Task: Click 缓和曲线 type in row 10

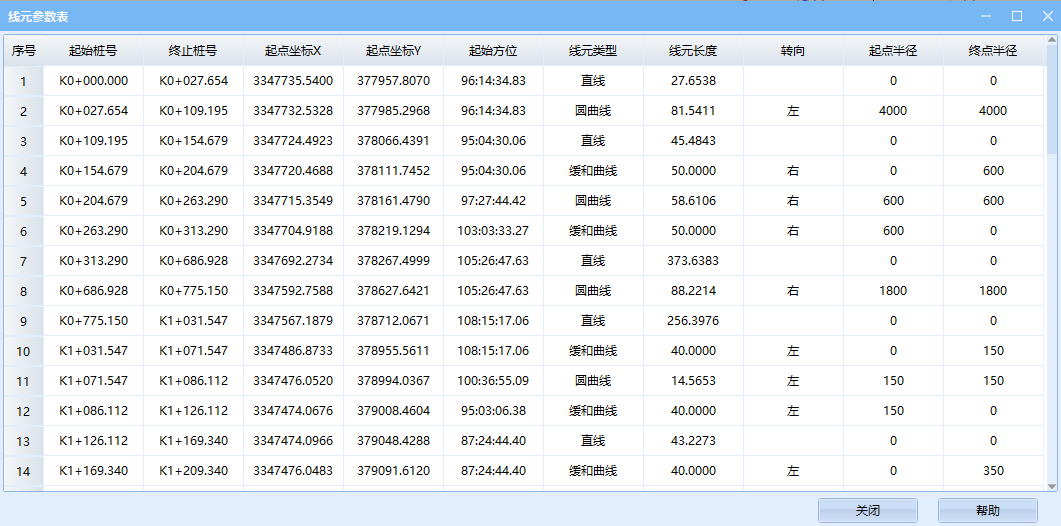Action: coord(593,351)
